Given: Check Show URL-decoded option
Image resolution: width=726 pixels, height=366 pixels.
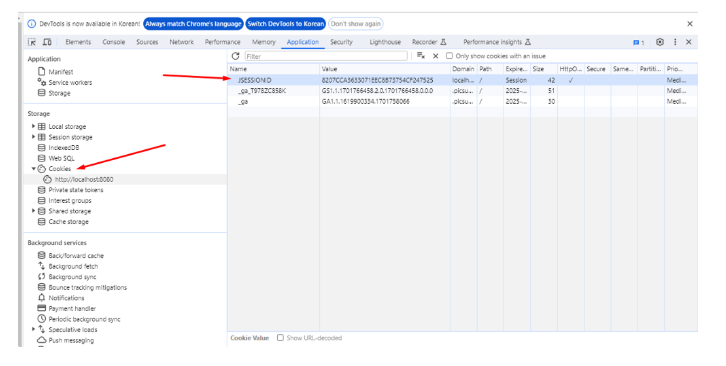Looking at the screenshot, I should tap(280, 338).
